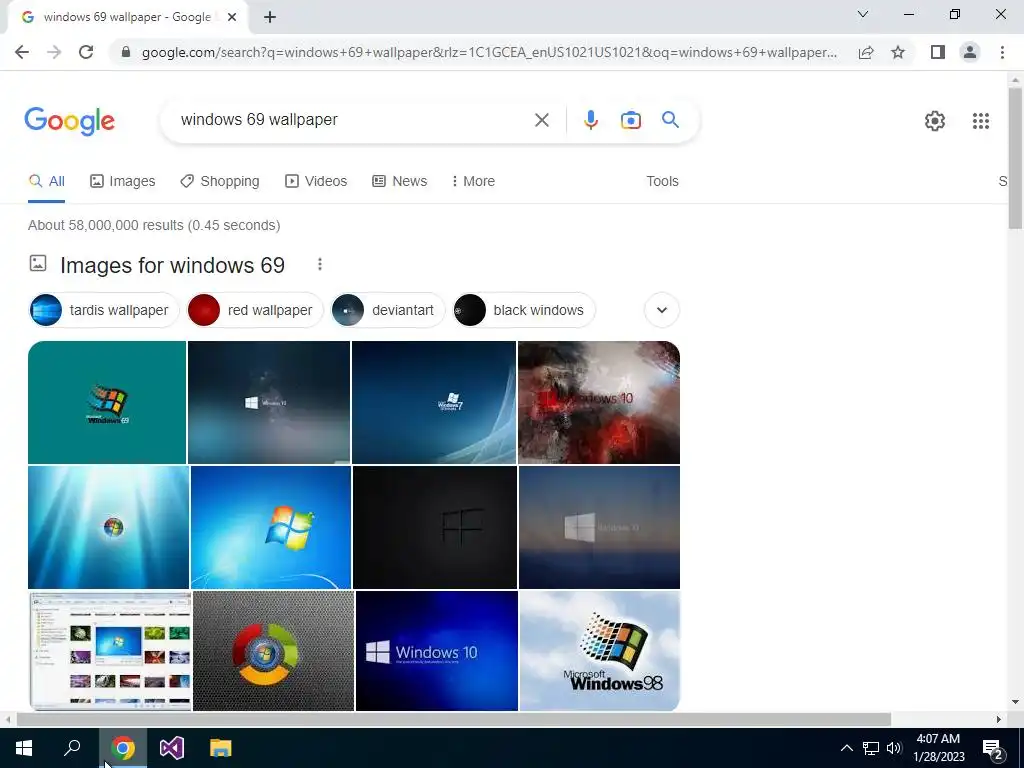Clear the search box text
Screen dimensions: 1024x768
pos(541,120)
